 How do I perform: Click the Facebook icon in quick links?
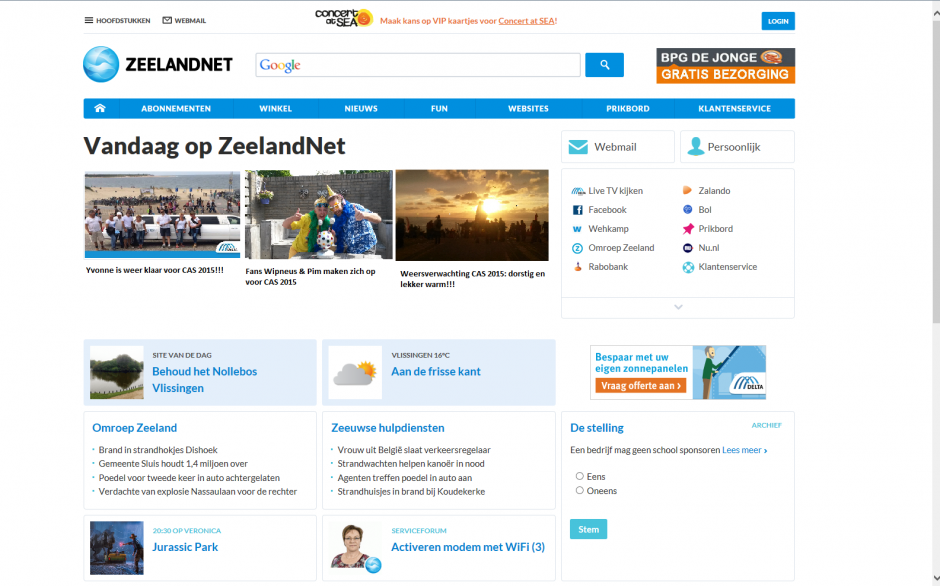(x=577, y=210)
